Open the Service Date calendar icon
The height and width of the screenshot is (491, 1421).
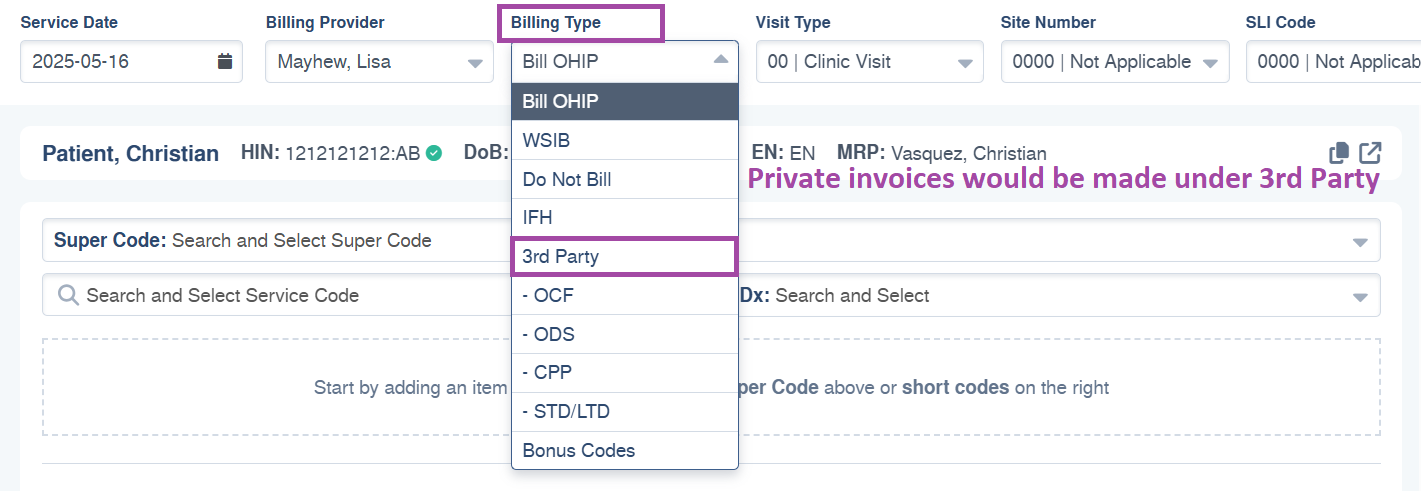pos(225,62)
